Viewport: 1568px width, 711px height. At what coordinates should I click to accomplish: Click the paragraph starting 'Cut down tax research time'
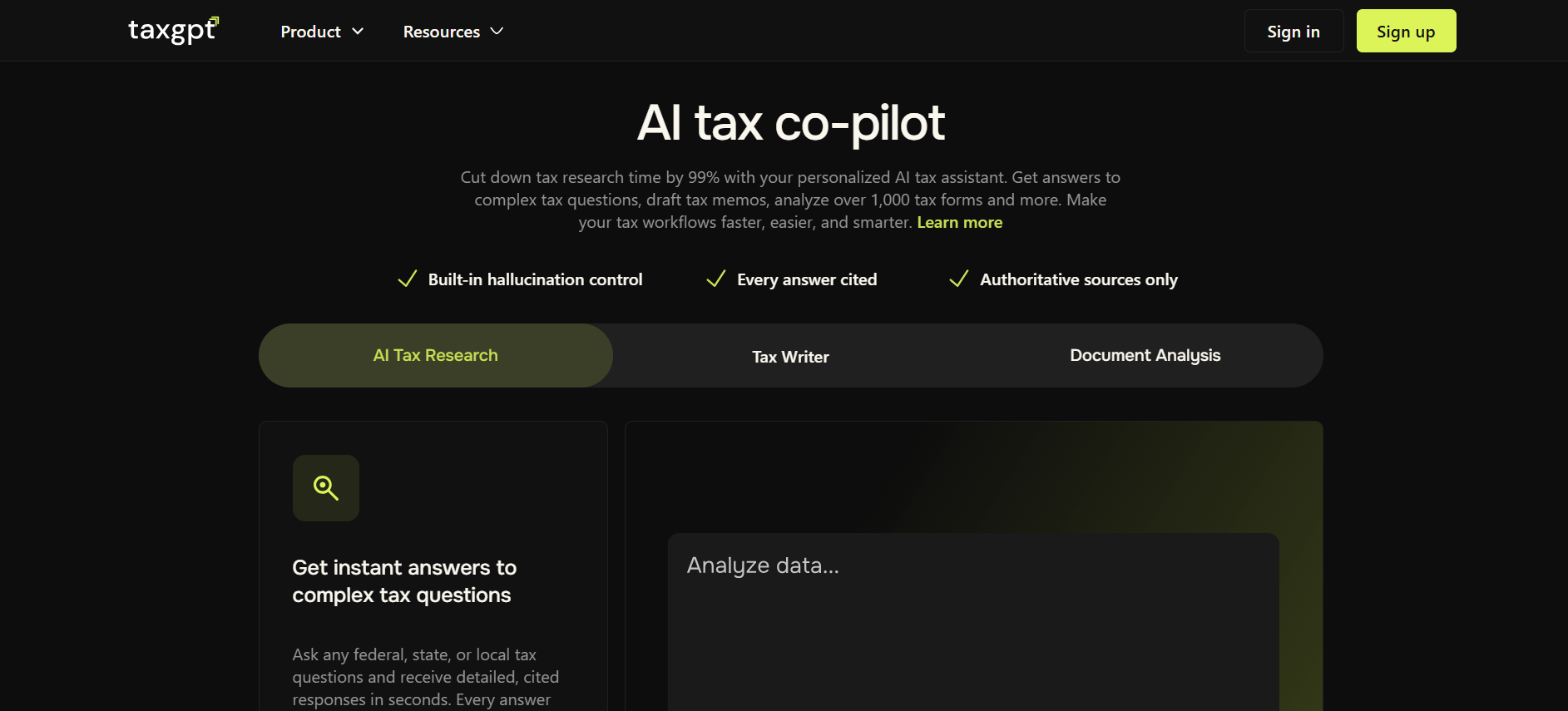point(790,200)
